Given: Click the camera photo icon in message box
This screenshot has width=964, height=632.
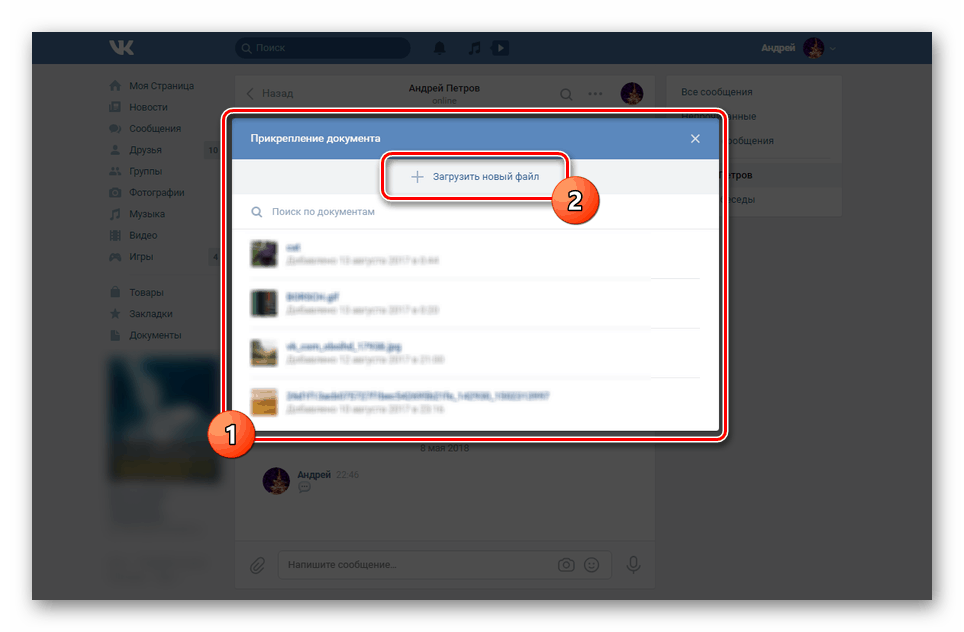Looking at the screenshot, I should 566,565.
